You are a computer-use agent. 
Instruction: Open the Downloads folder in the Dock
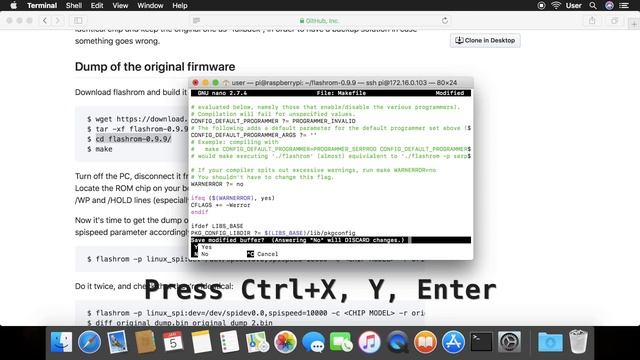click(x=550, y=342)
